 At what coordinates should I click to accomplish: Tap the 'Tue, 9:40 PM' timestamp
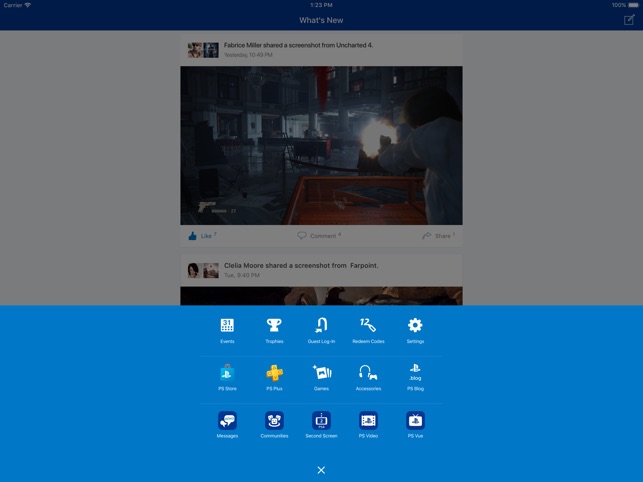point(242,275)
